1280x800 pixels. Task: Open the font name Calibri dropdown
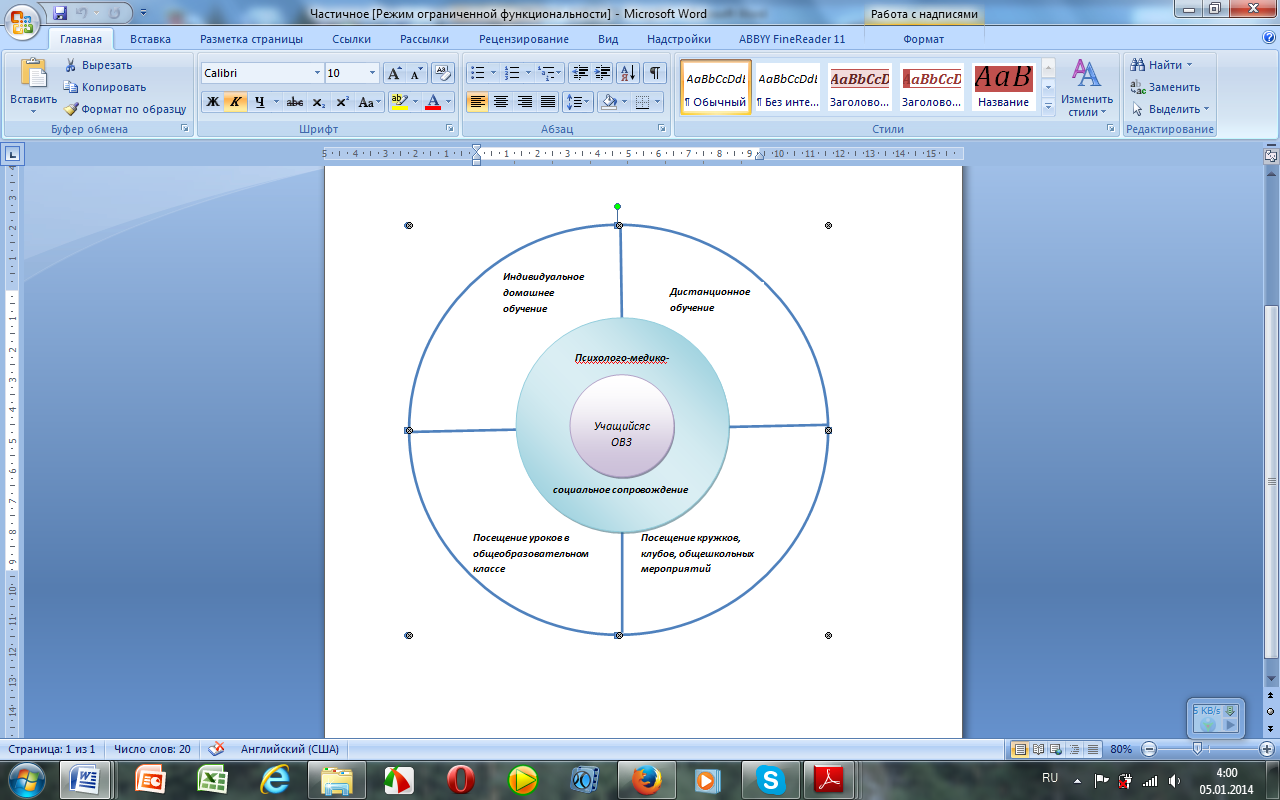tap(318, 73)
